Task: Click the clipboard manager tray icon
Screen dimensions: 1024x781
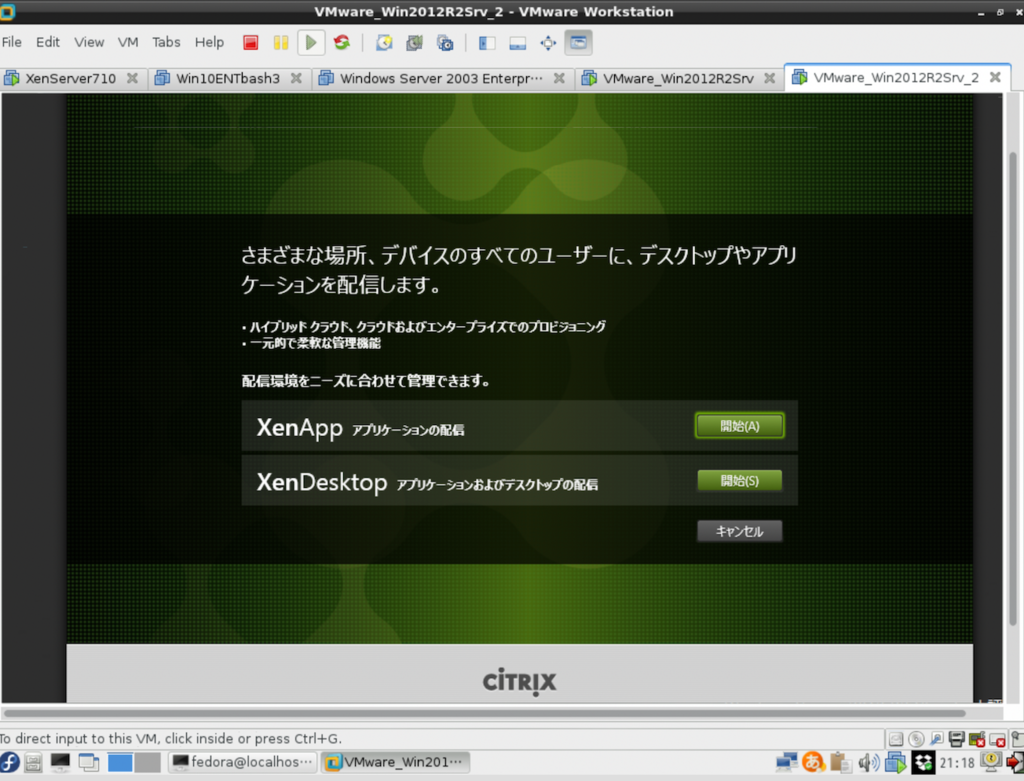Action: click(840, 762)
